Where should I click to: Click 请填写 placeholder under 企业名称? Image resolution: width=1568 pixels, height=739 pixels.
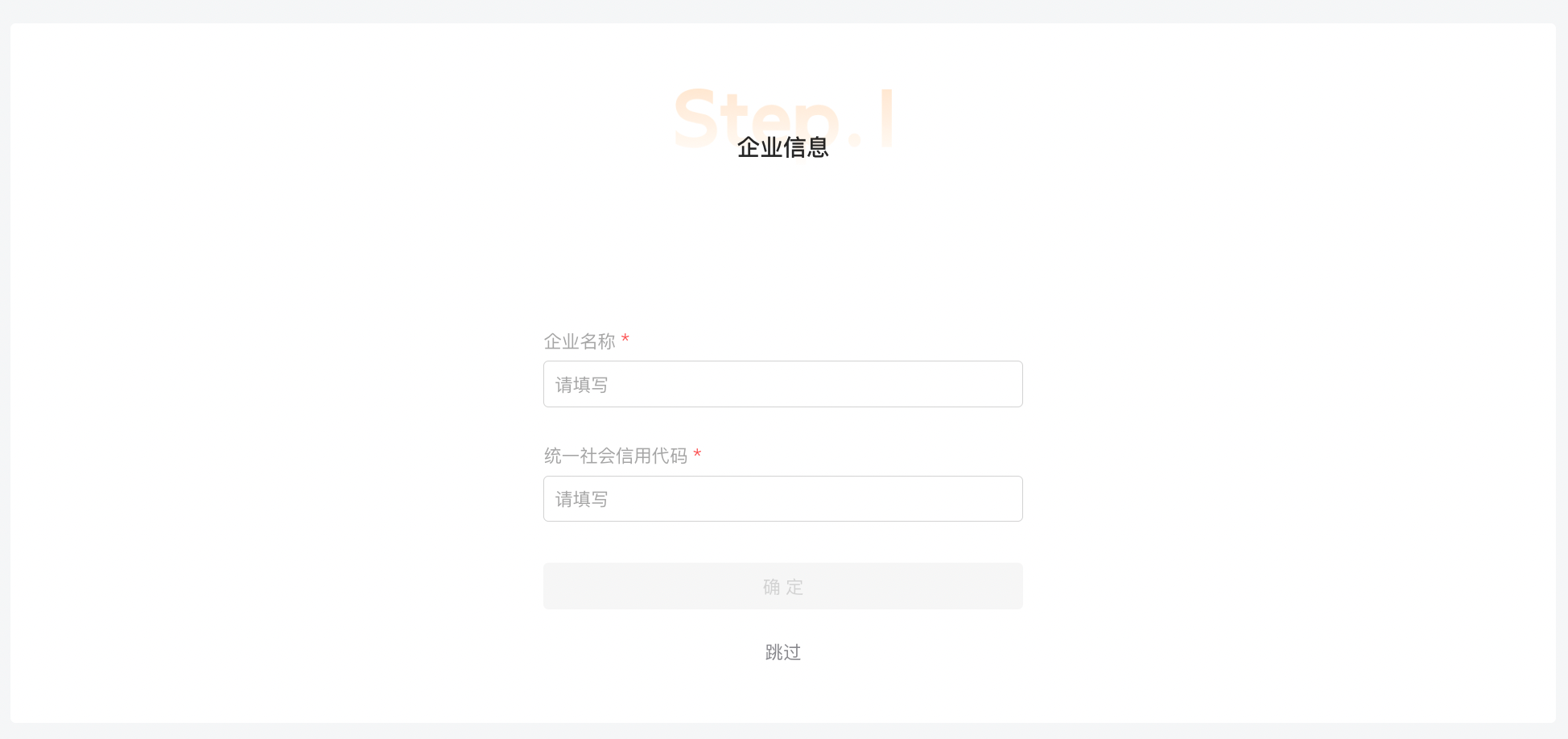pyautogui.click(x=581, y=385)
